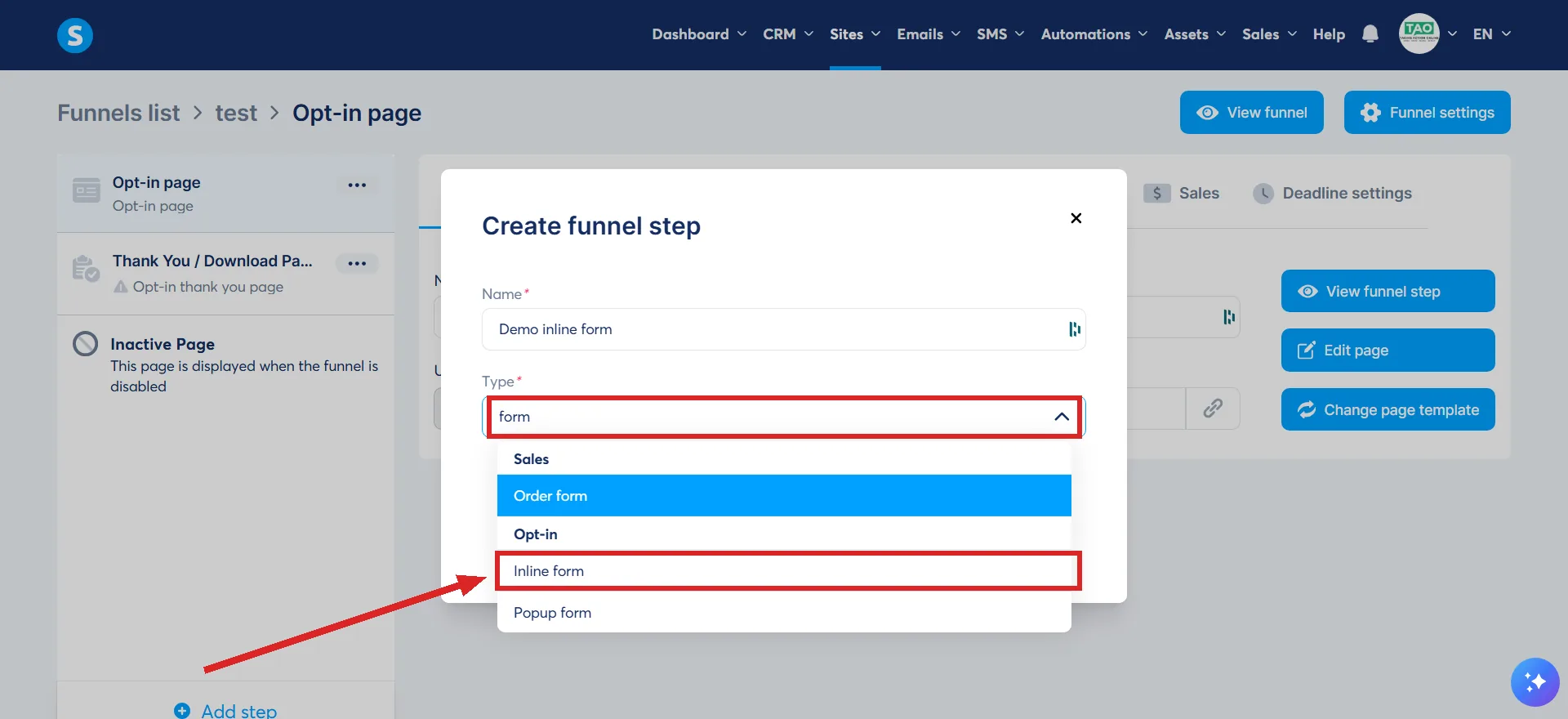
Task: Click the Deadline settings clock icon
Action: click(1263, 194)
